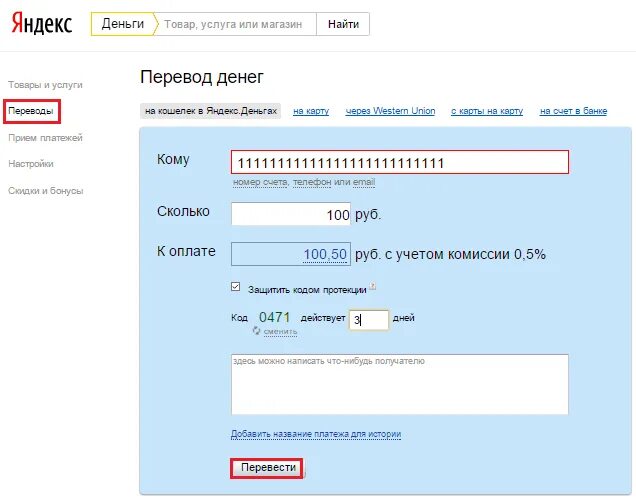636x499 pixels.
Task: Click the message to recipient textarea
Action: click(400, 384)
